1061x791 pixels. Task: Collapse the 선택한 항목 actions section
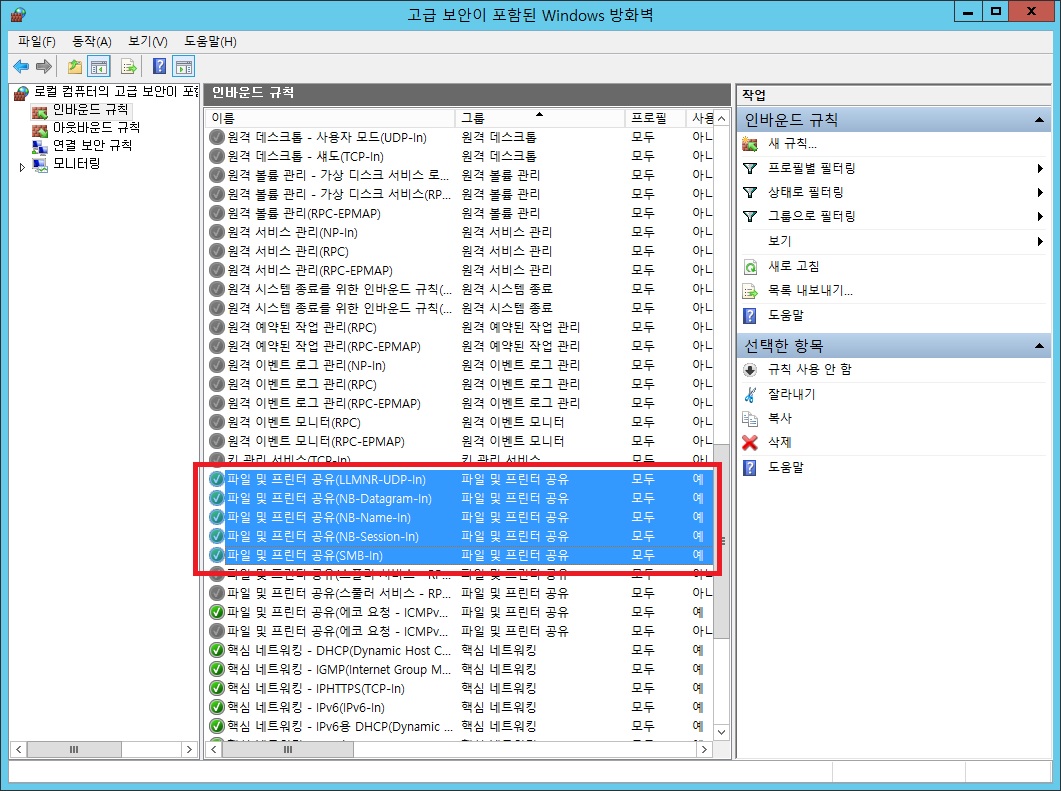point(1039,346)
